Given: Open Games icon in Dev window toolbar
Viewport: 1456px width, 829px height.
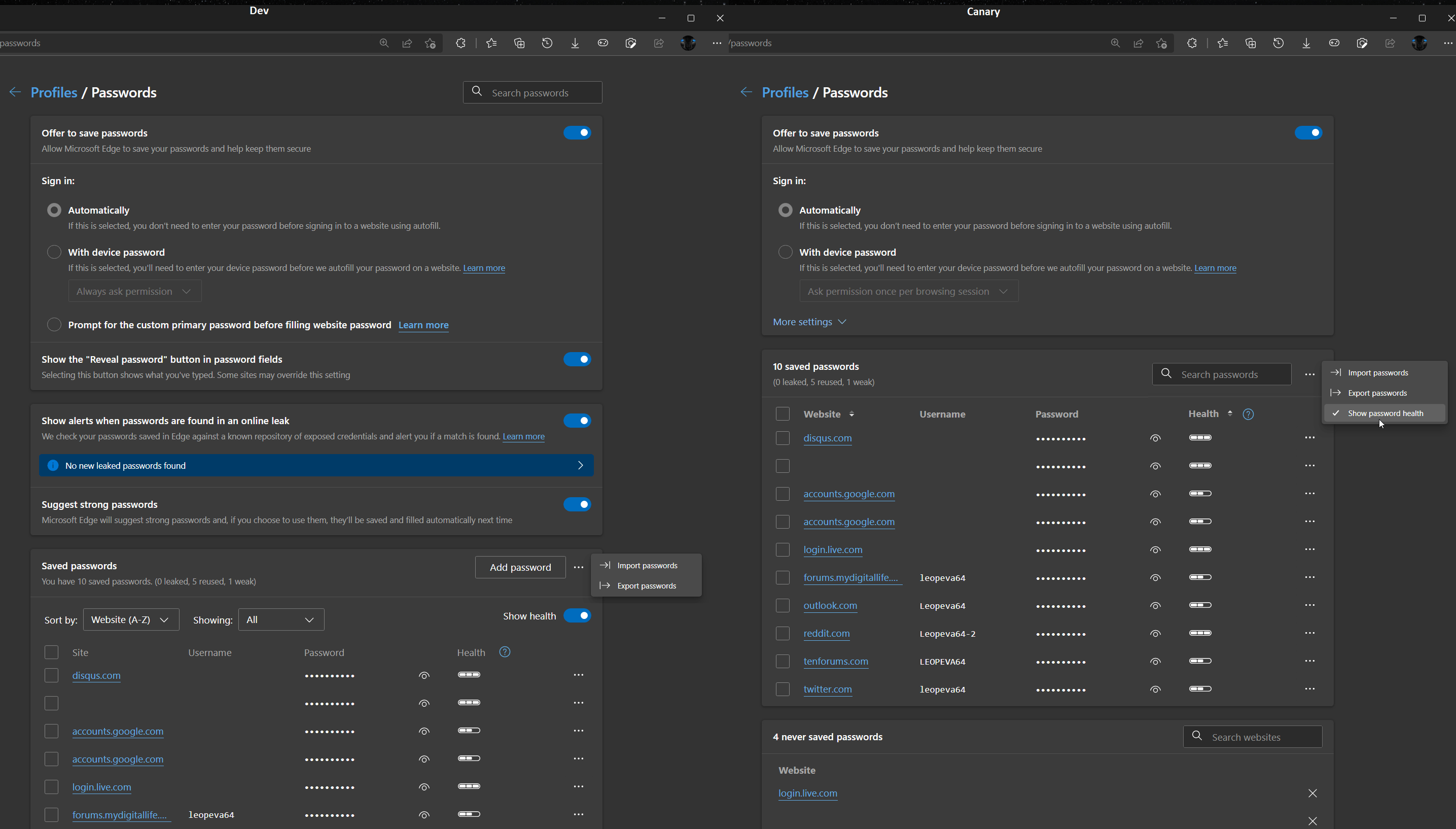Looking at the screenshot, I should (x=602, y=43).
